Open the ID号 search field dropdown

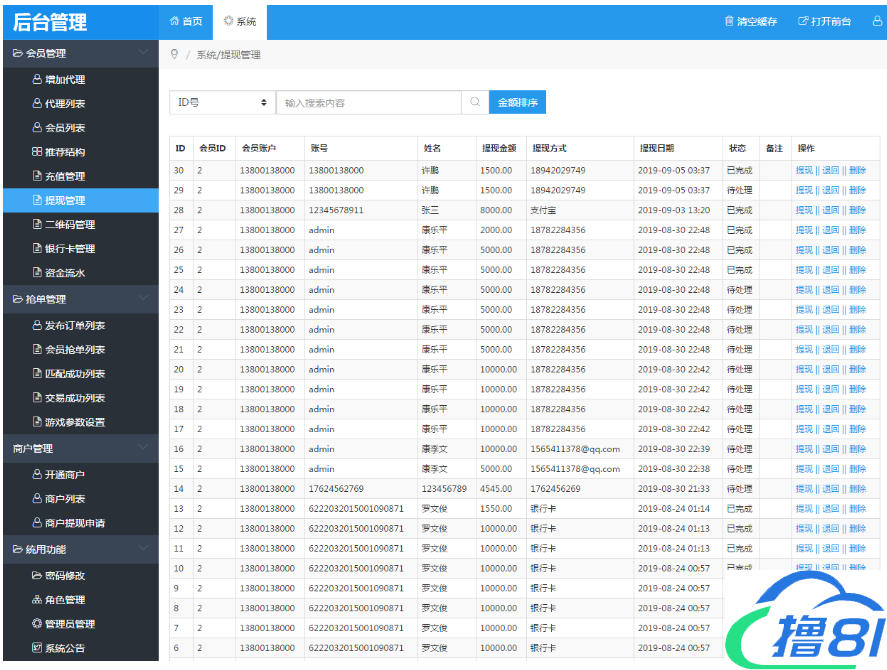(222, 103)
